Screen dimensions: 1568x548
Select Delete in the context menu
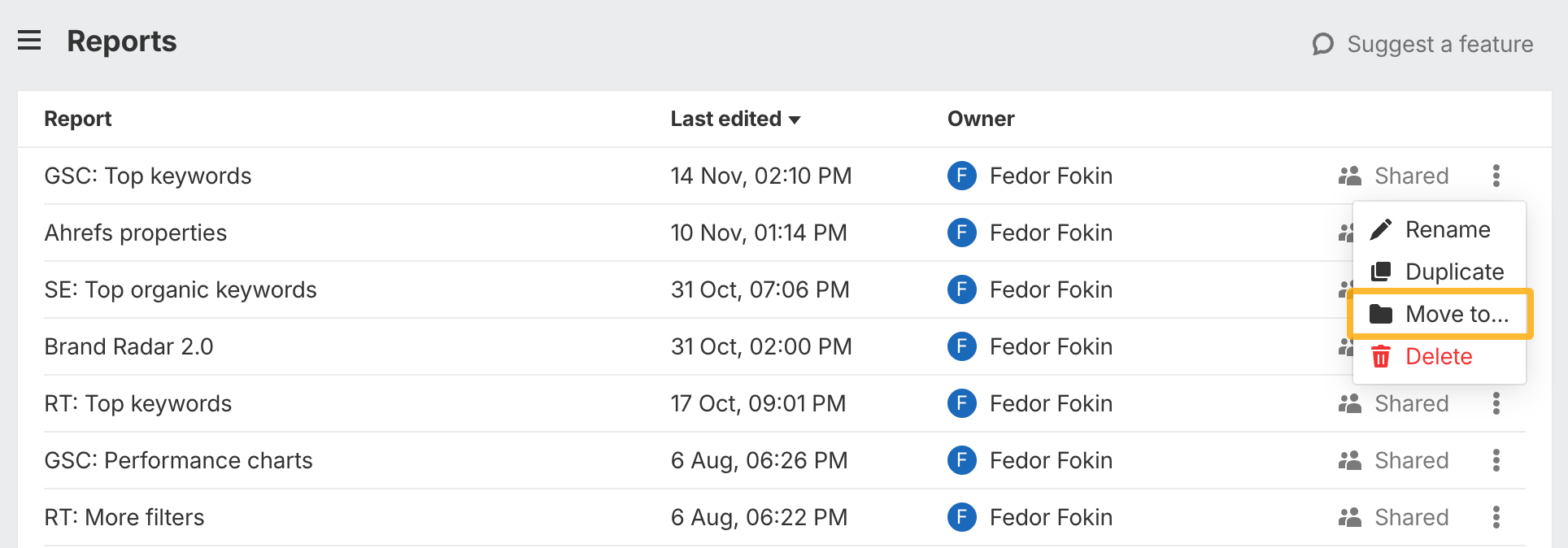[x=1439, y=356]
